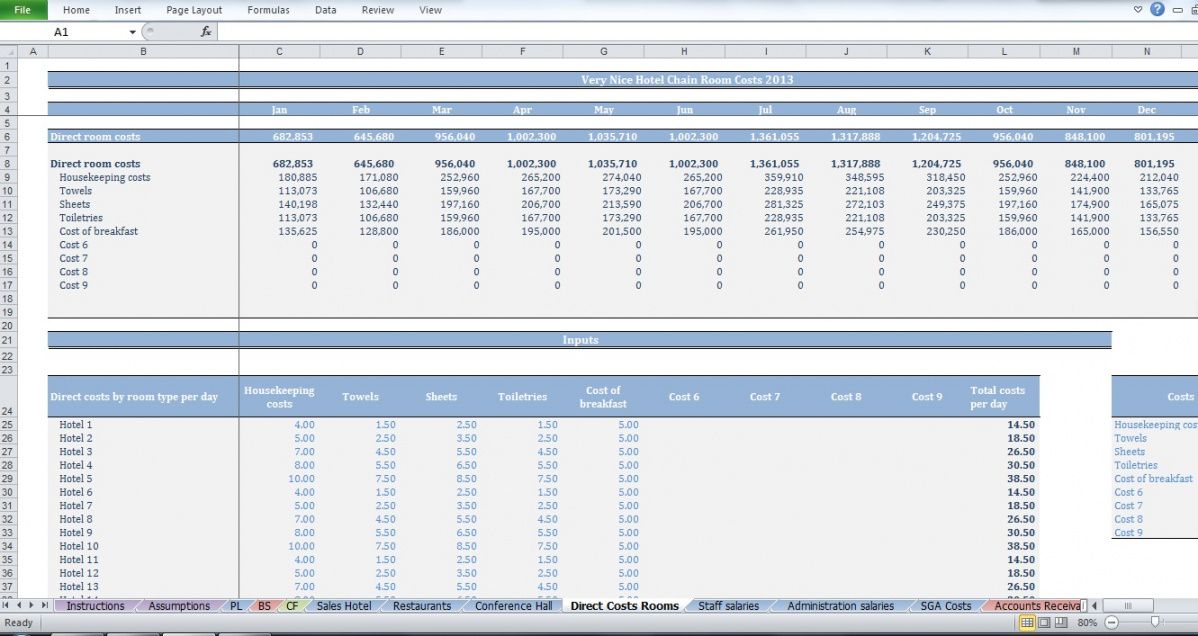Open the Page Layout ribbon tab
Screen dimensions: 1198x636
click(x=194, y=10)
